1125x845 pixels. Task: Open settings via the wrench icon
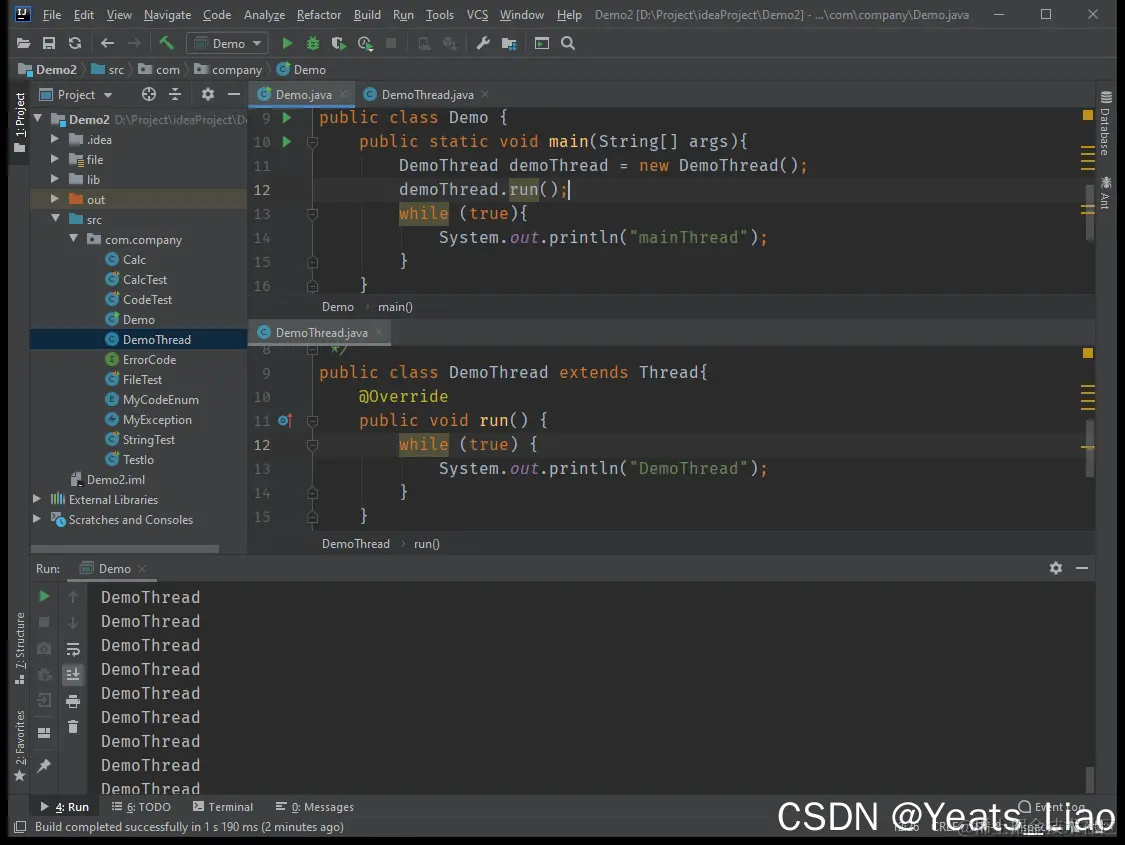[x=483, y=44]
